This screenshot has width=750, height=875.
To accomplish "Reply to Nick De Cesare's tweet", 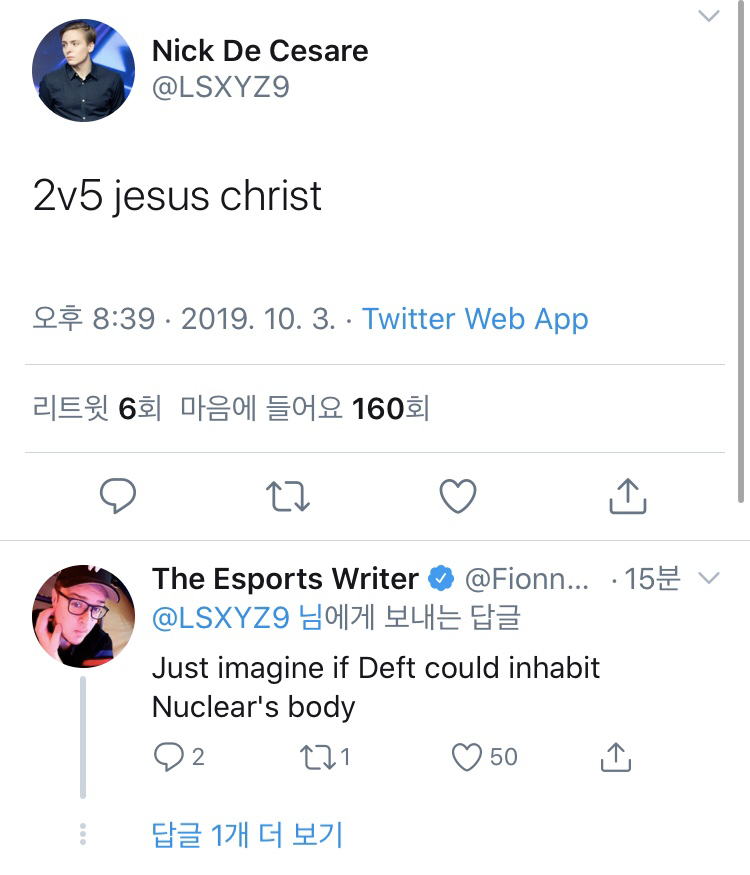I will [x=118, y=496].
